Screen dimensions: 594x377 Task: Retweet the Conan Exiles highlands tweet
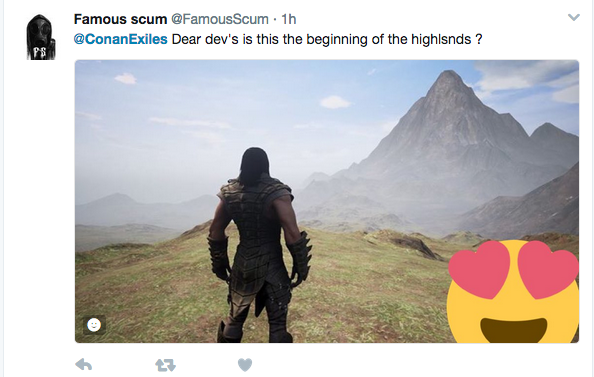tap(166, 365)
